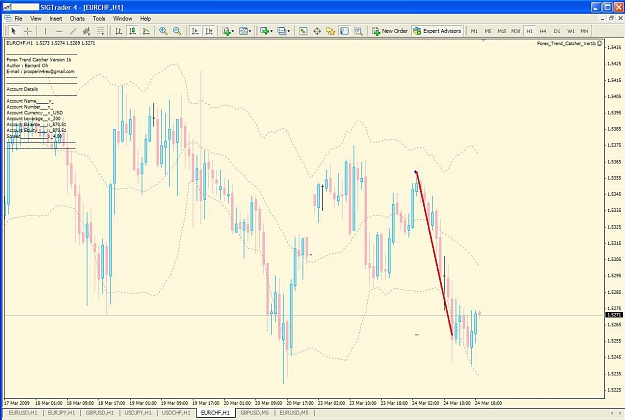Click the current price label 1.5271
Viewport: 625px width, 420px height.
(x=614, y=315)
